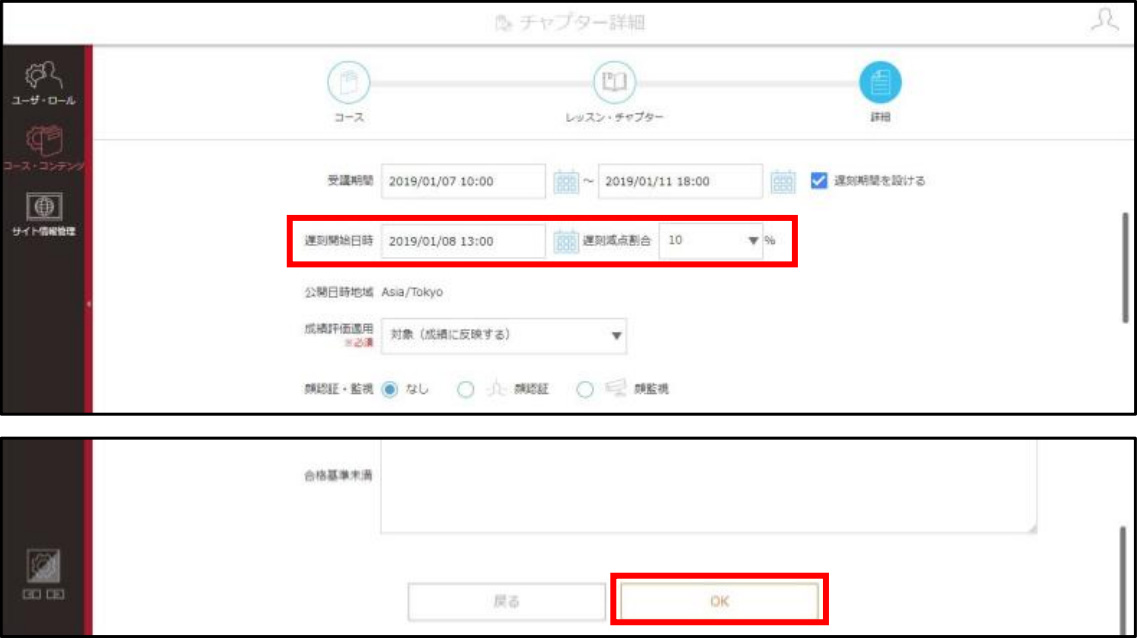Image resolution: width=1137 pixels, height=638 pixels.
Task: Open calendar picker for 遅刻開始日時
Action: click(x=566, y=241)
